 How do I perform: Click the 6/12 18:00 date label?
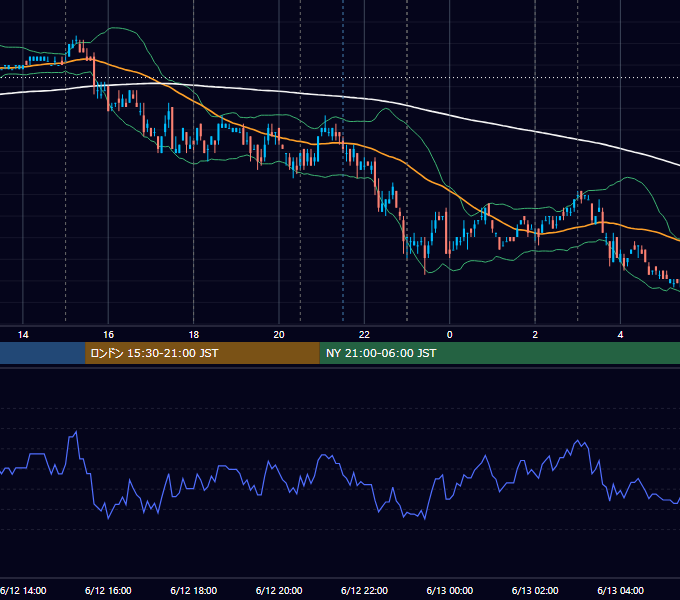194,590
